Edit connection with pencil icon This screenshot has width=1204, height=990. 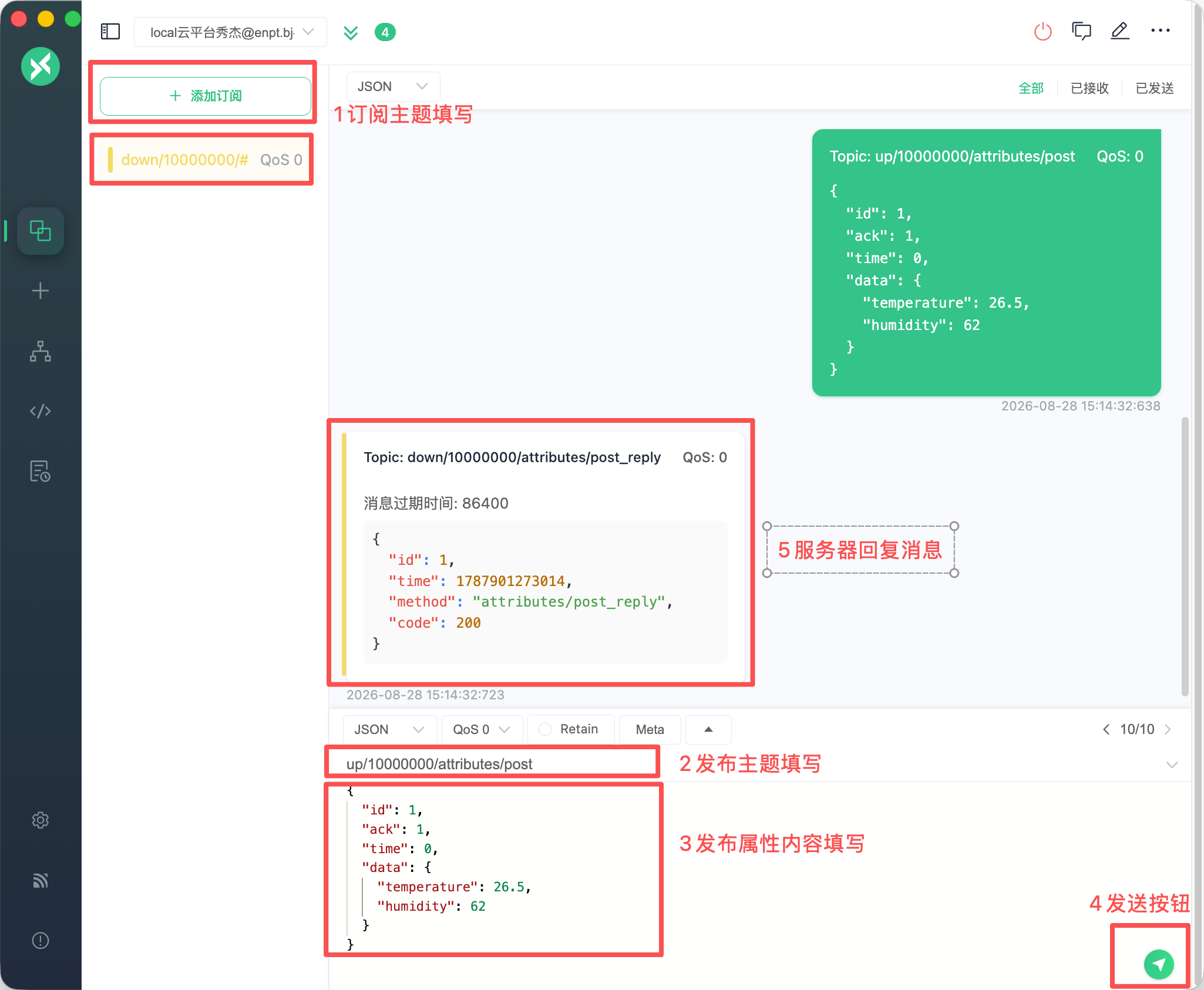[x=1120, y=31]
